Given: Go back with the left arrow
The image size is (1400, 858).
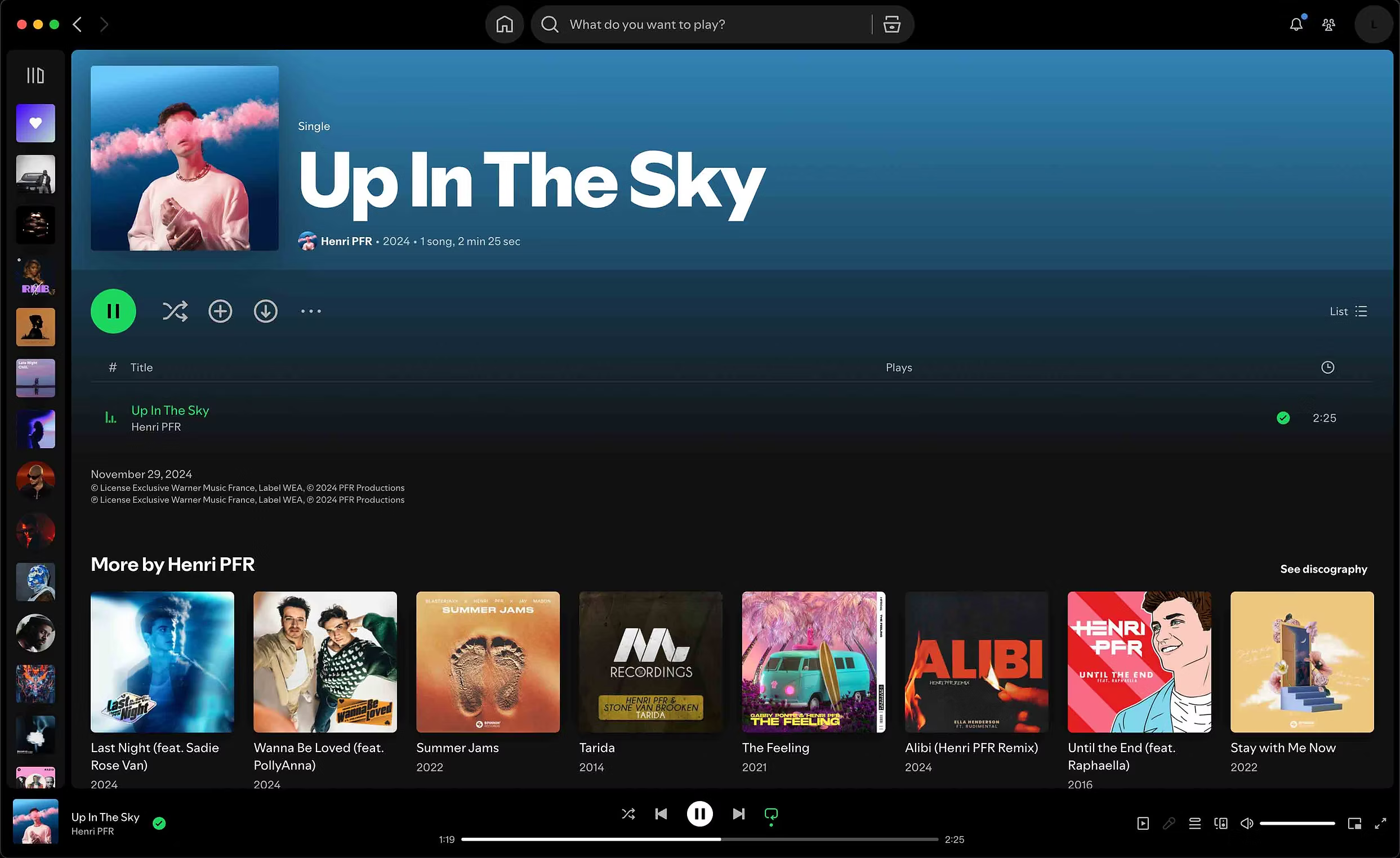Looking at the screenshot, I should point(77,24).
